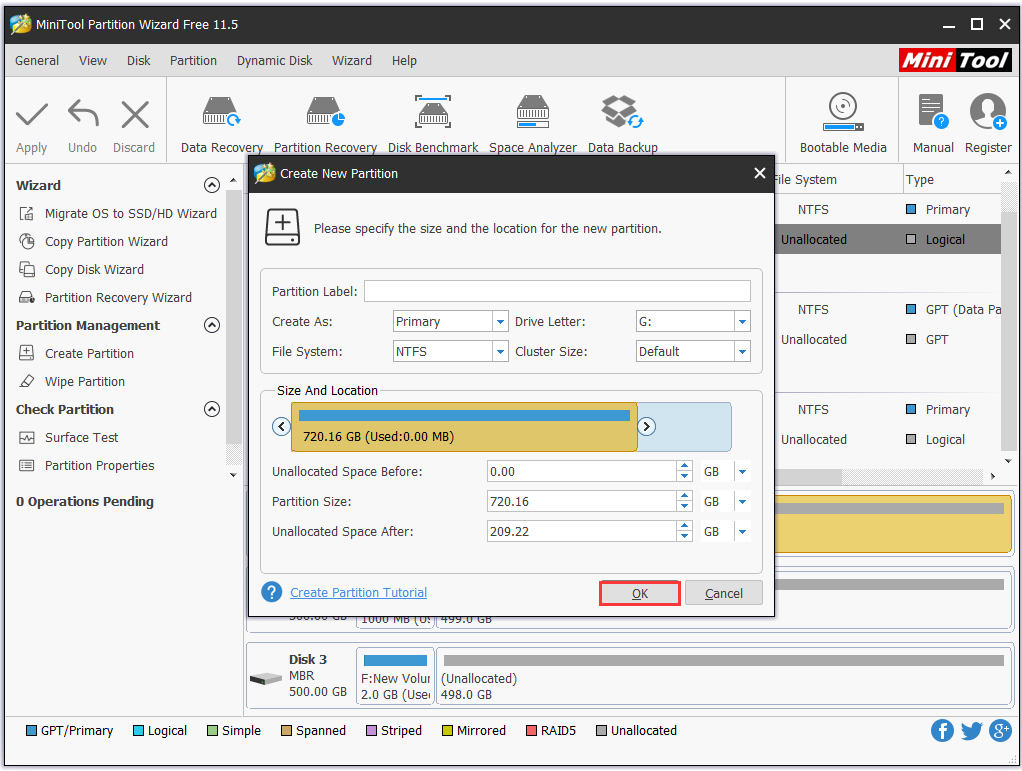Open the Help menu
The width and height of the screenshot is (1022, 771).
click(x=404, y=61)
